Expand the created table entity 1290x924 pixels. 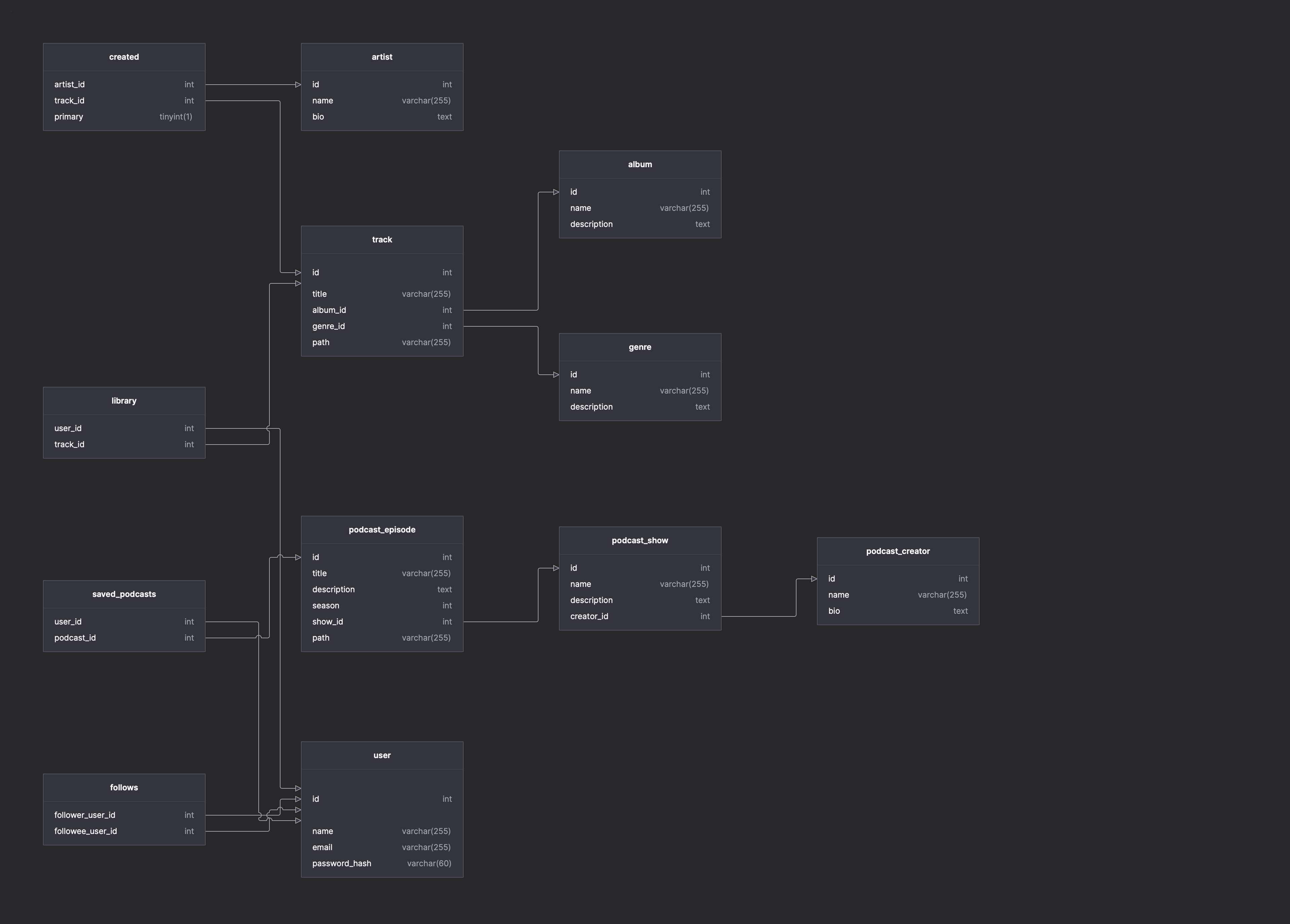point(124,55)
